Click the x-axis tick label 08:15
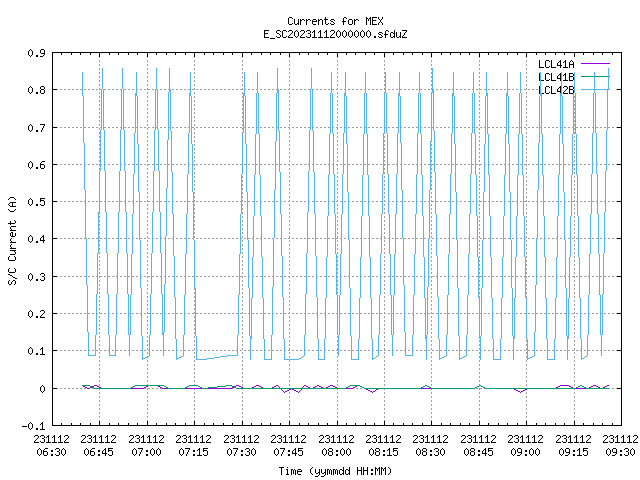640x480 pixels. coord(383,452)
